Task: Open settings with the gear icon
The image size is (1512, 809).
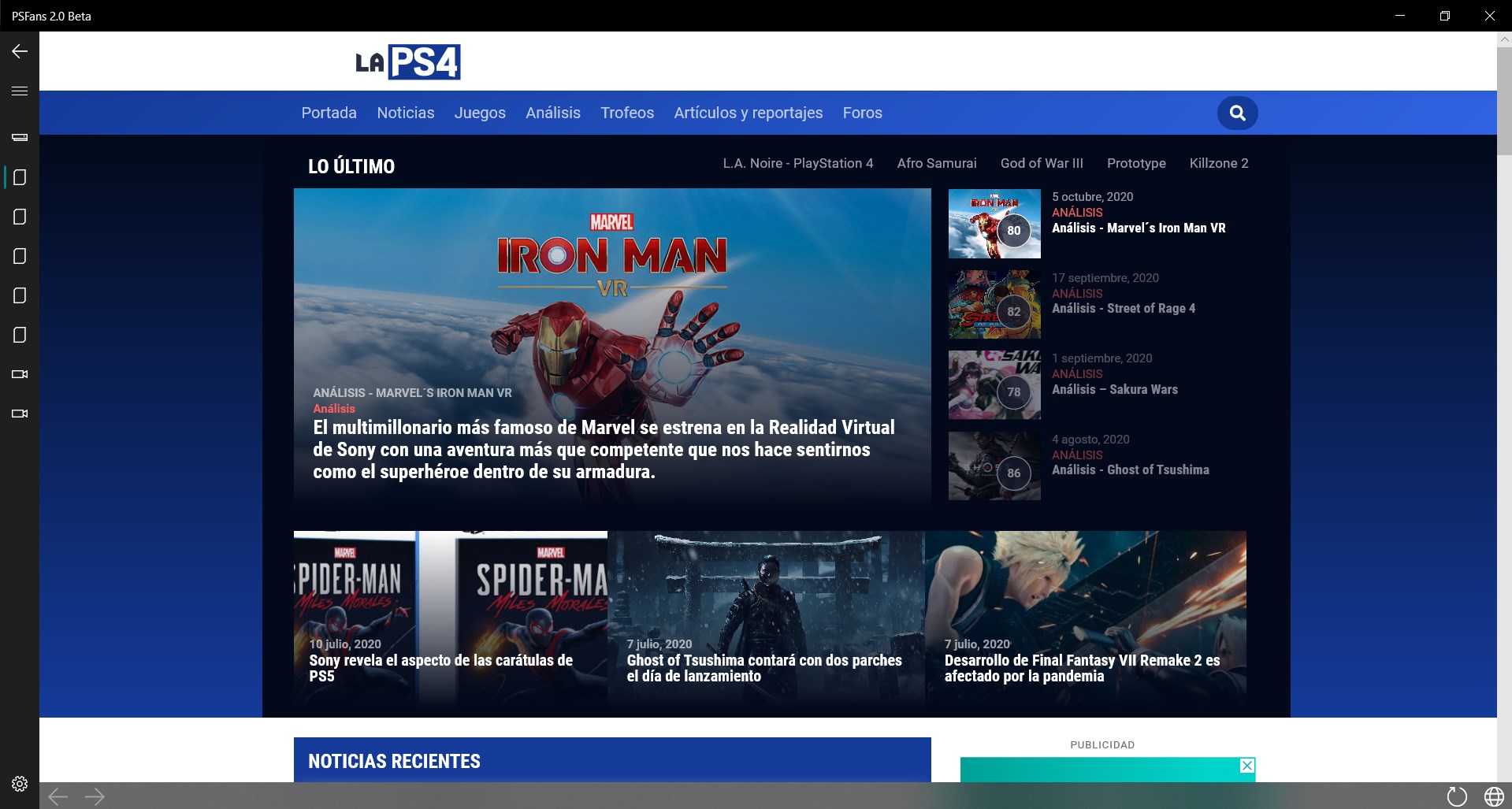Action: 20,784
